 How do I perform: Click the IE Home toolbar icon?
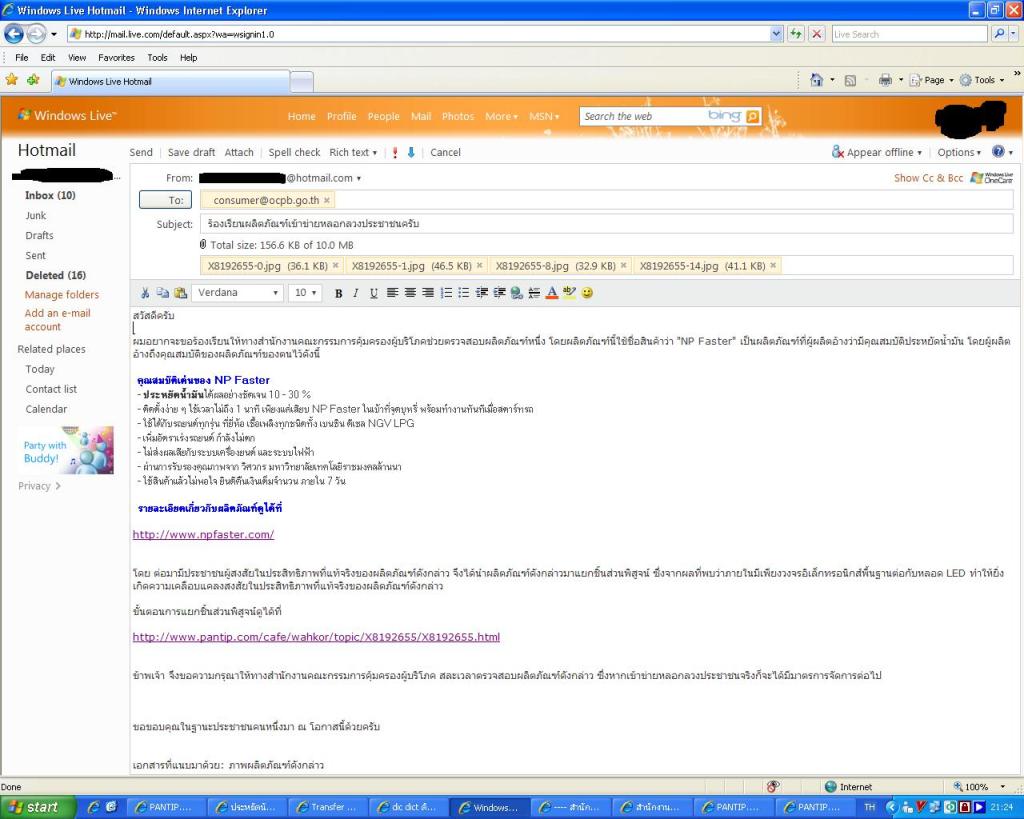tap(816, 80)
